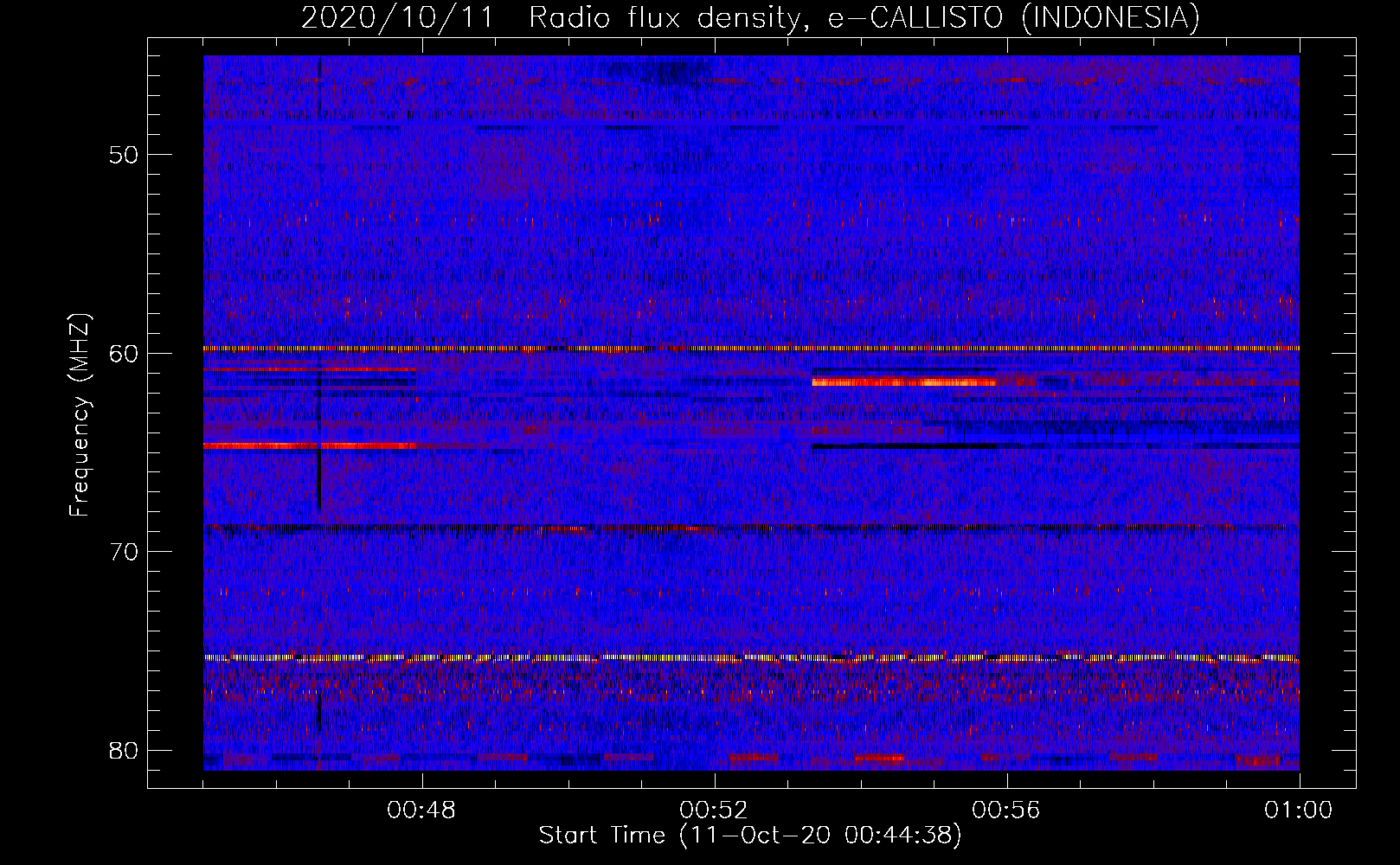Click the yellow interference line at 60 MHz
Viewport: 1400px width, 865px height.
click(x=751, y=349)
